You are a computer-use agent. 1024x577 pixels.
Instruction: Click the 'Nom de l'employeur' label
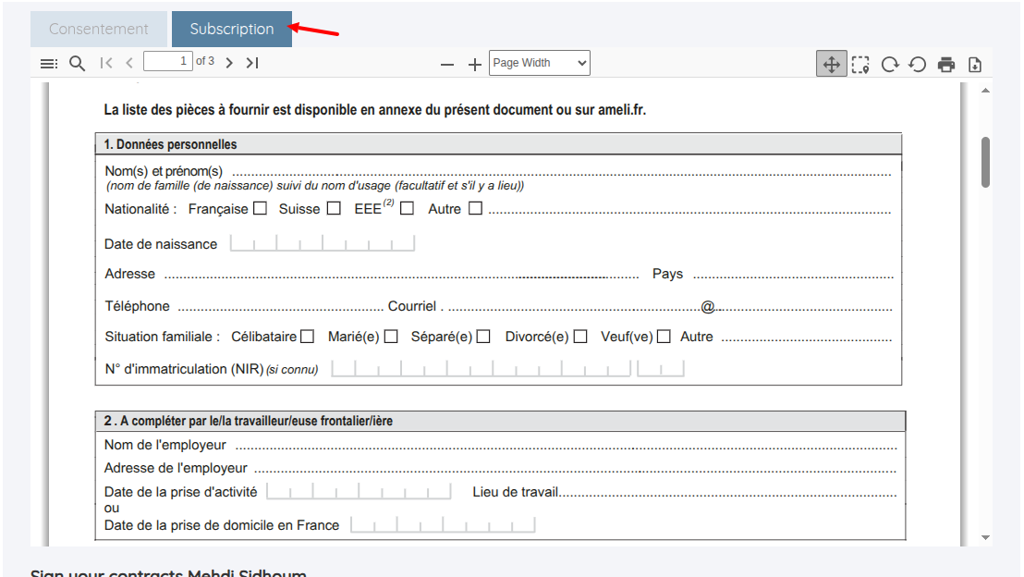[165, 444]
